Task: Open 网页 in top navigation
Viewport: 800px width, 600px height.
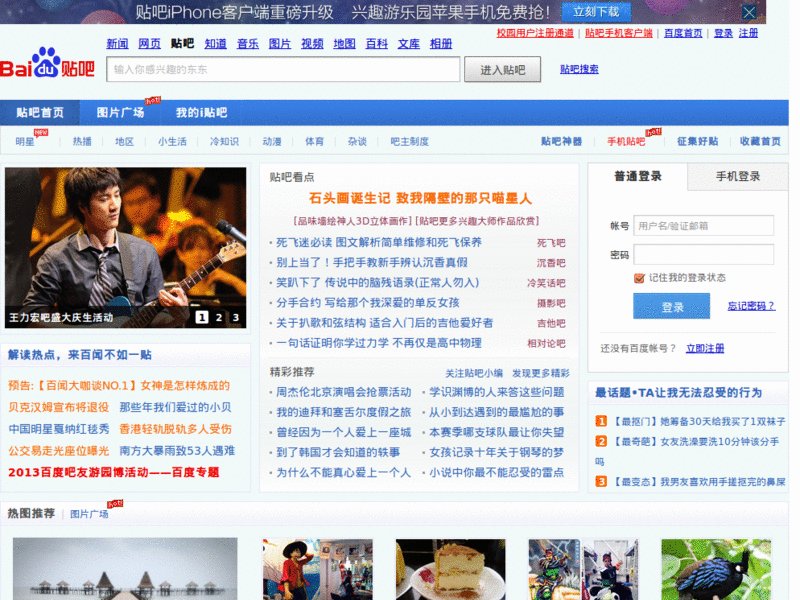Action: 149,44
